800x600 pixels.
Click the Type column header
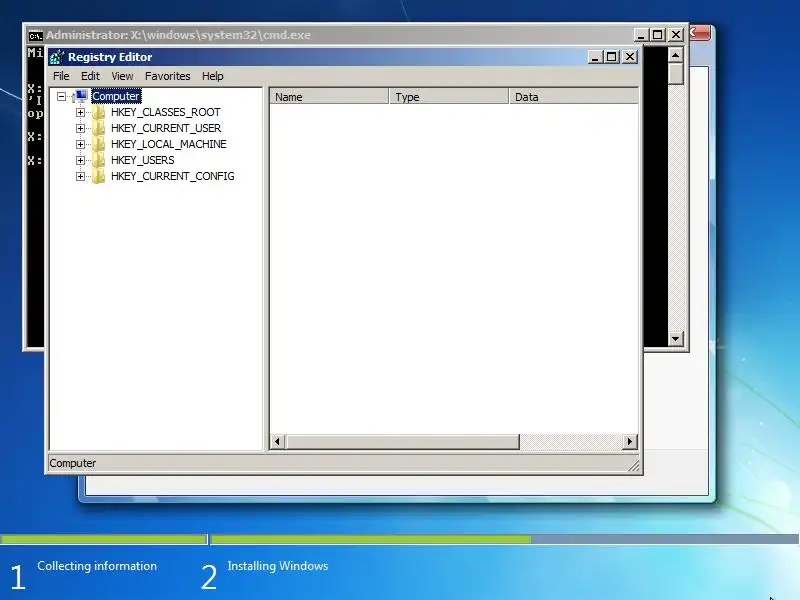(449, 96)
